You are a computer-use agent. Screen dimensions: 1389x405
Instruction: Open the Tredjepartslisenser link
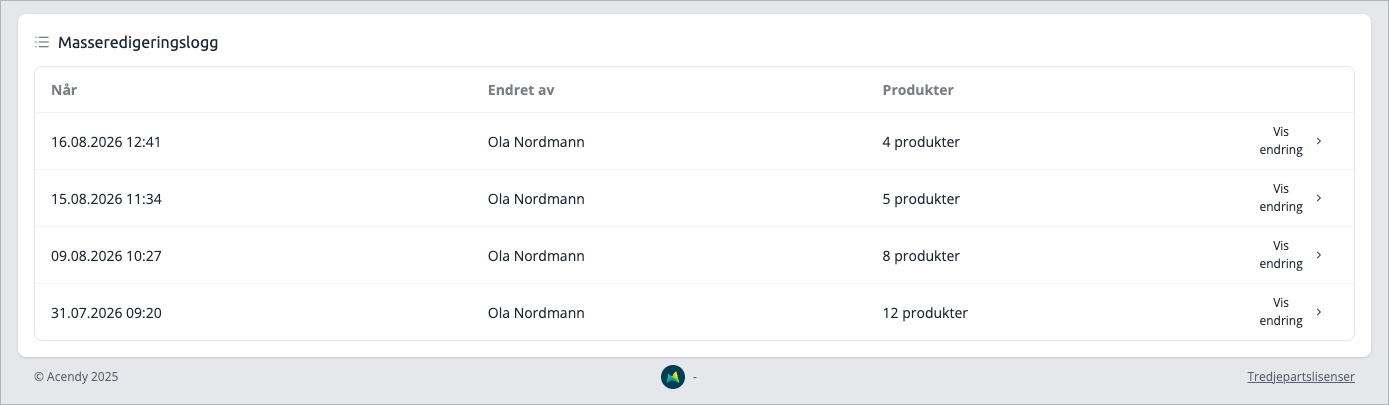[1301, 377]
